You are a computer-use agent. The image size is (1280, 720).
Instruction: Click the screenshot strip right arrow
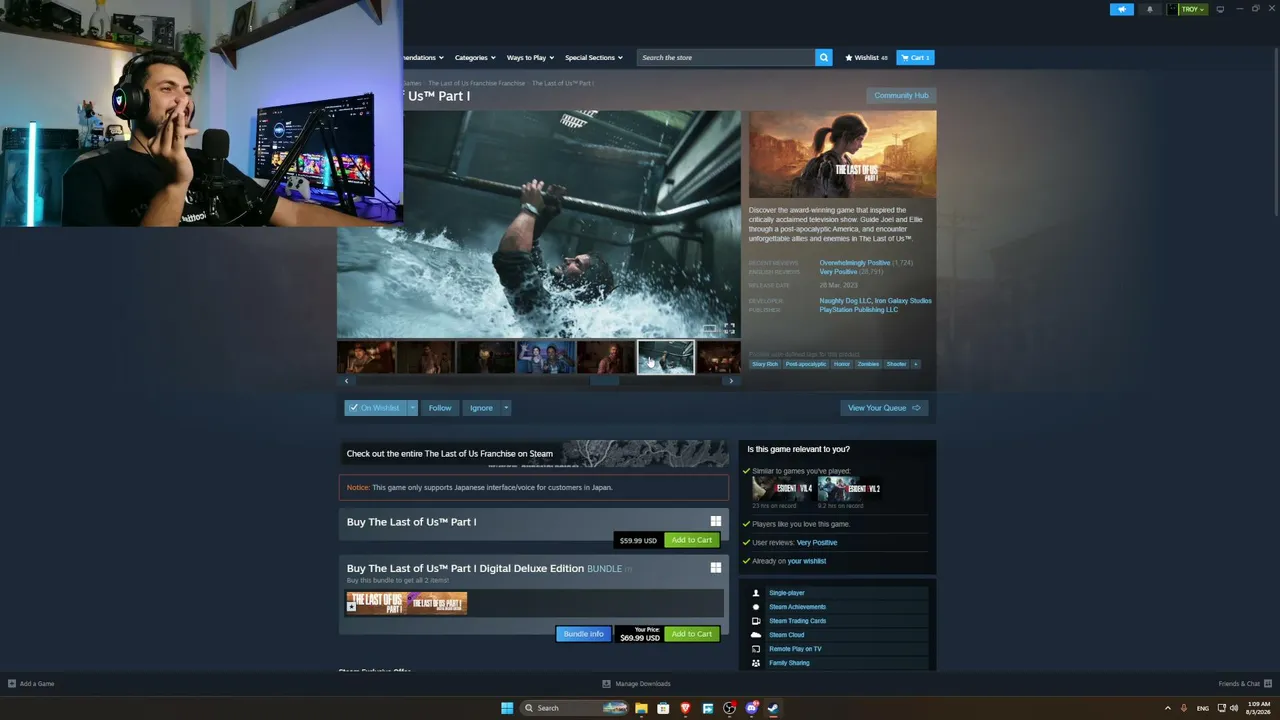tap(731, 381)
